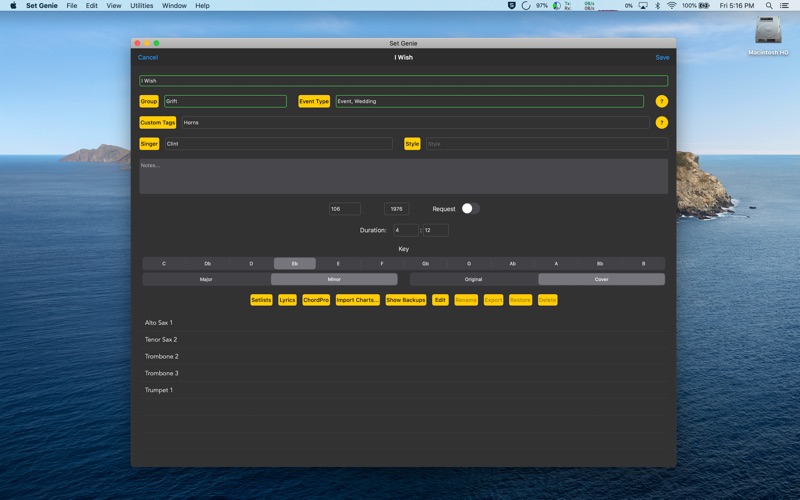Open the Wi-Fi status menu icon

coord(671,6)
